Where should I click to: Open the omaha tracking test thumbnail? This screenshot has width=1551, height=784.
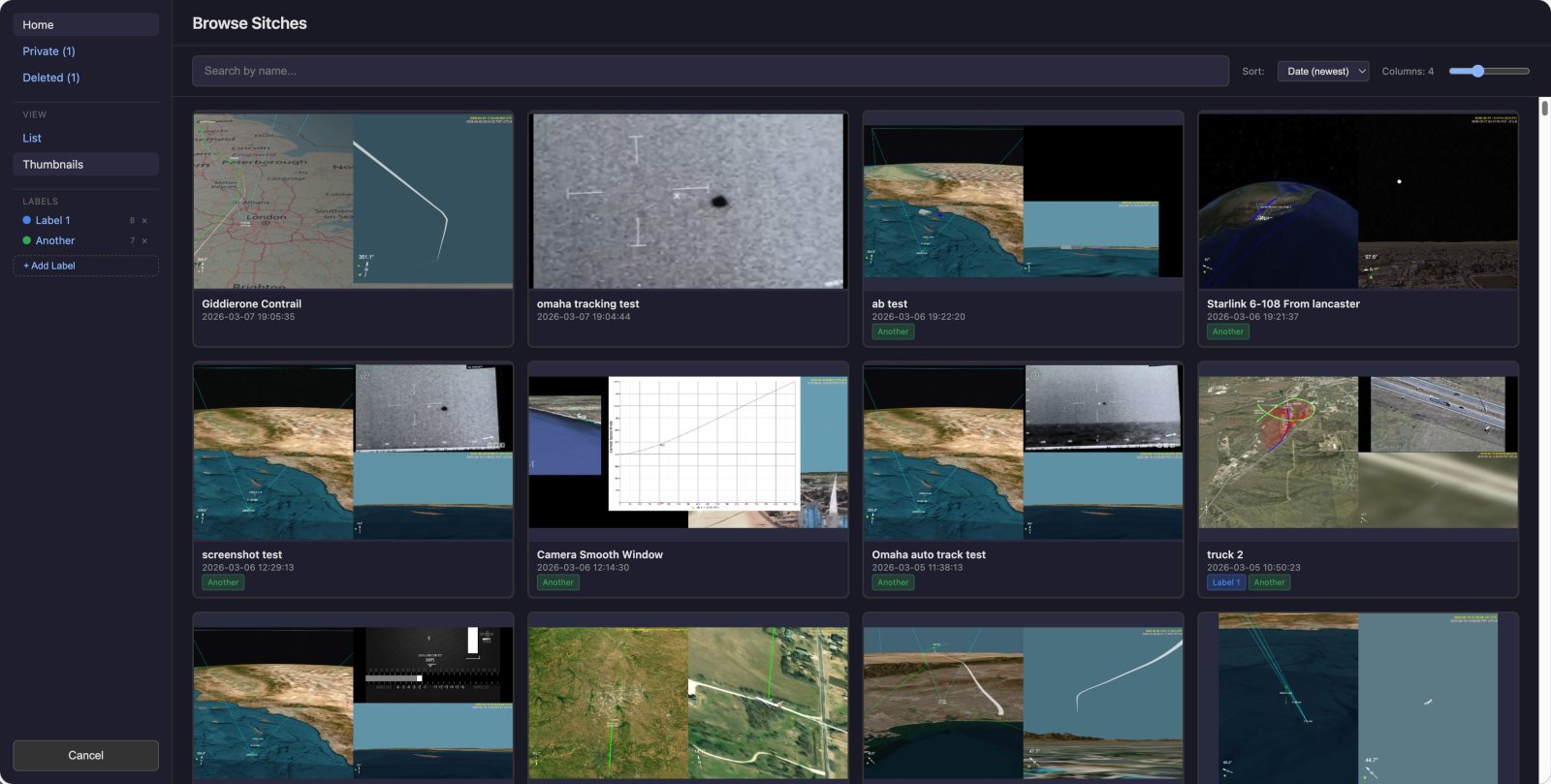pyautogui.click(x=687, y=202)
